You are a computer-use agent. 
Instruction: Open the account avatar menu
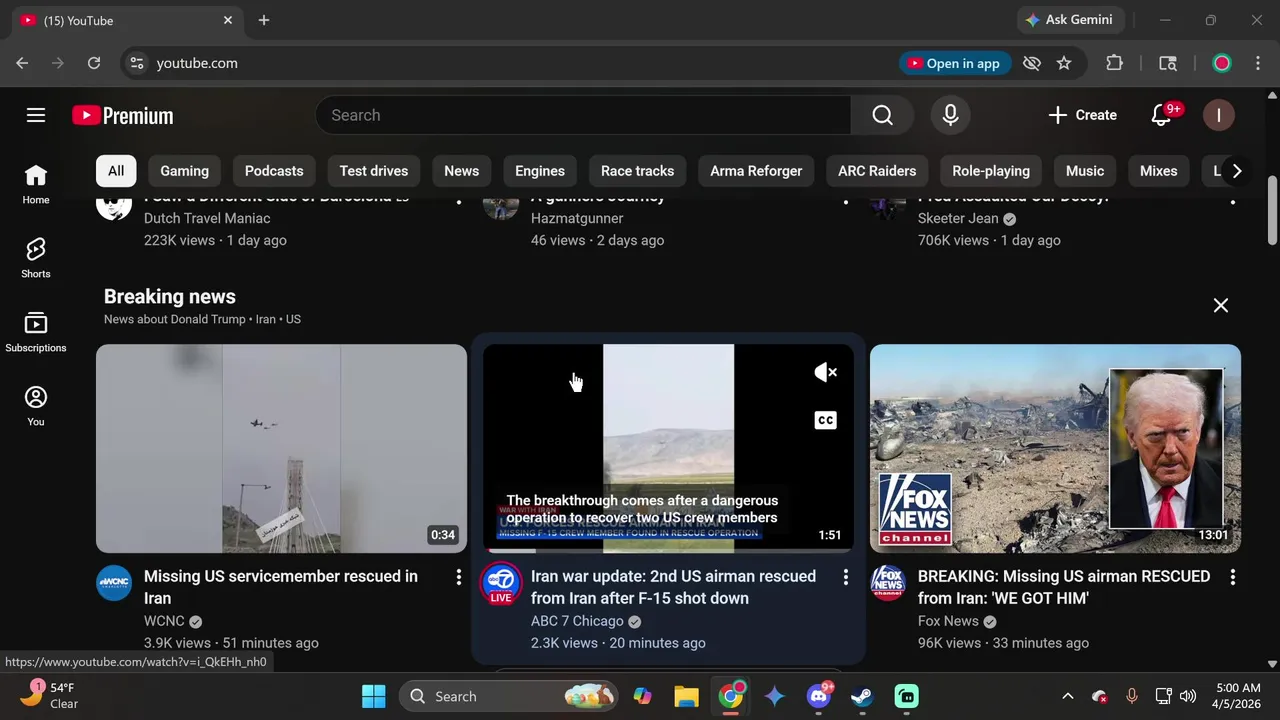pos(1218,115)
